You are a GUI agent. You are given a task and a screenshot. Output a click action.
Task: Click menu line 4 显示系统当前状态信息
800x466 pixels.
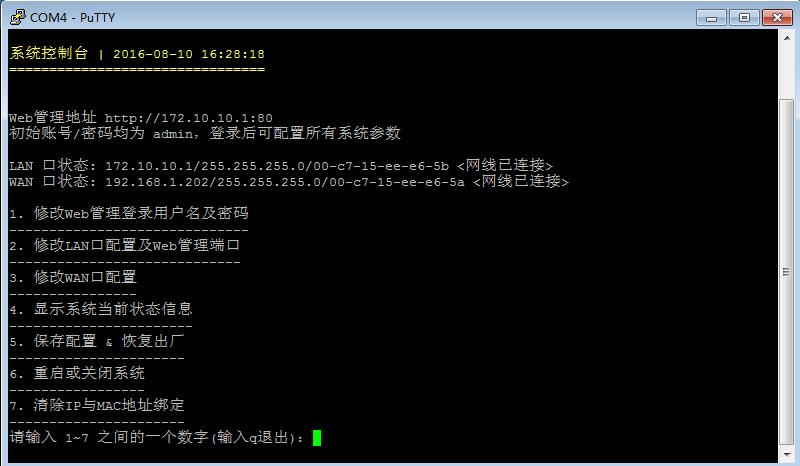[x=101, y=309]
